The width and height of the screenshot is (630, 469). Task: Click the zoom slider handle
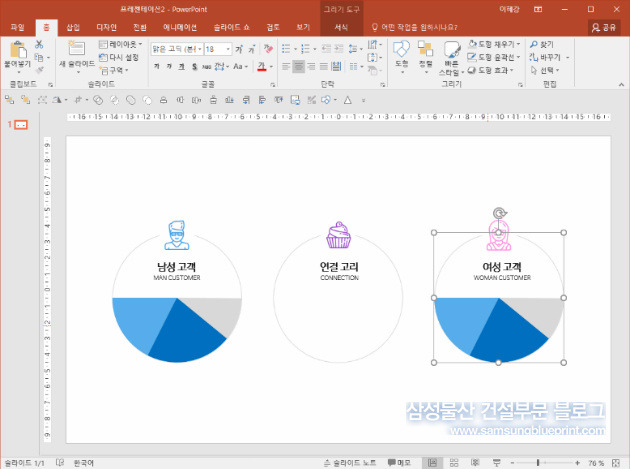pyautogui.click(x=538, y=463)
